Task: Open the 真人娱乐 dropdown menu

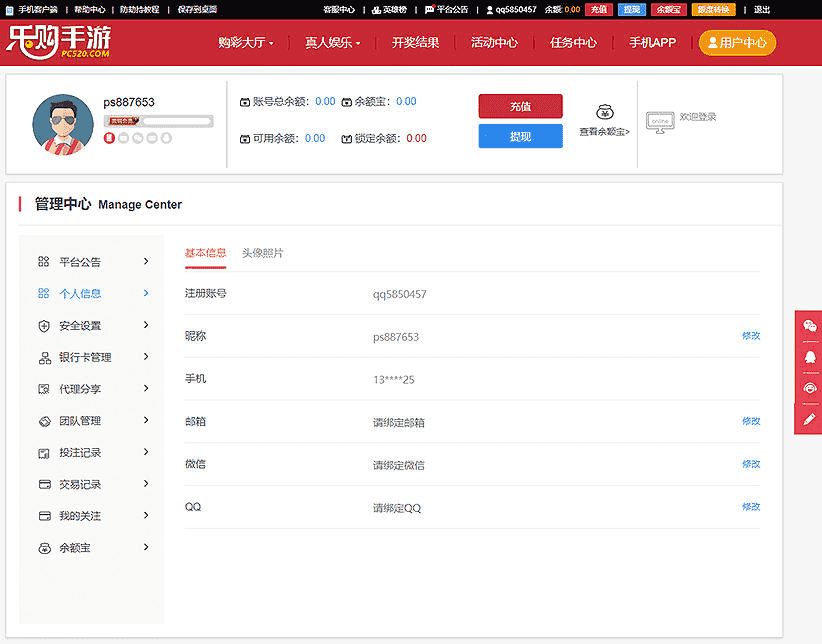Action: click(x=332, y=43)
